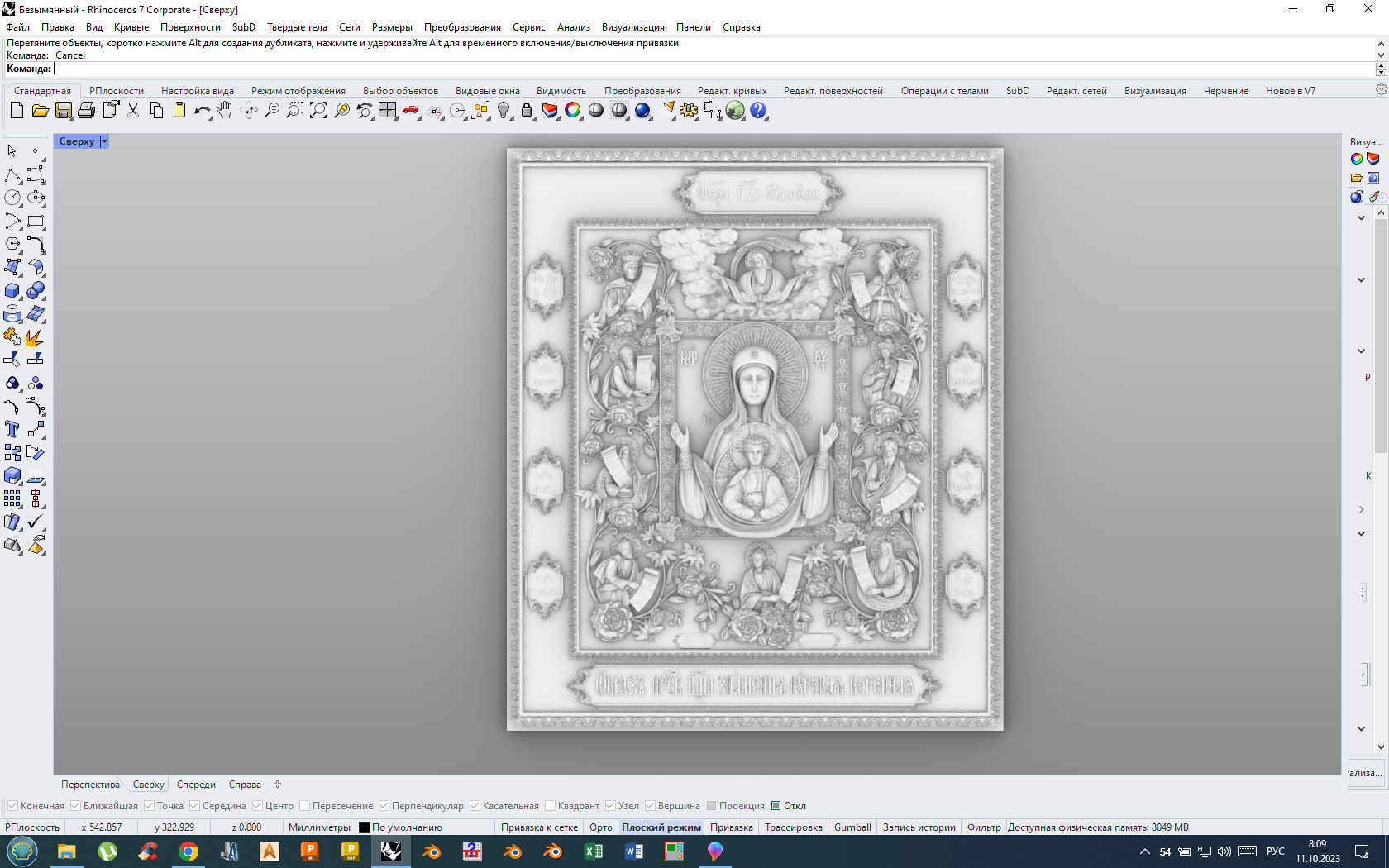Toggle the Вершина osnap checkbox
The image size is (1389, 868).
650,806
